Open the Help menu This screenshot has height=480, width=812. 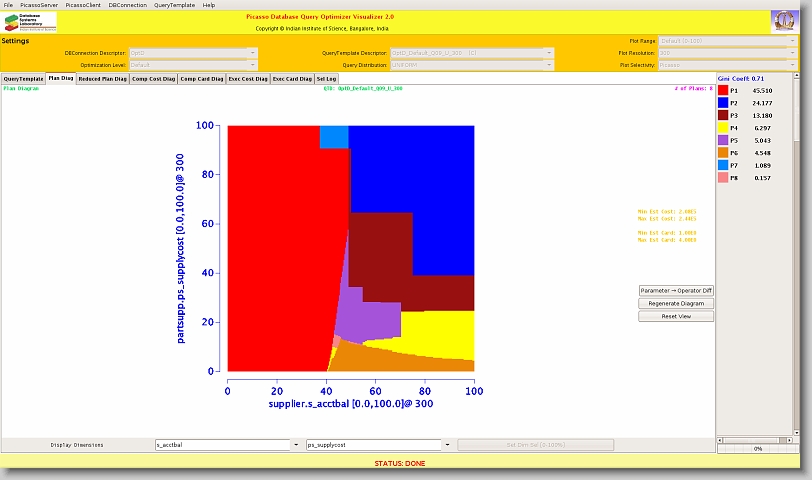pyautogui.click(x=208, y=5)
